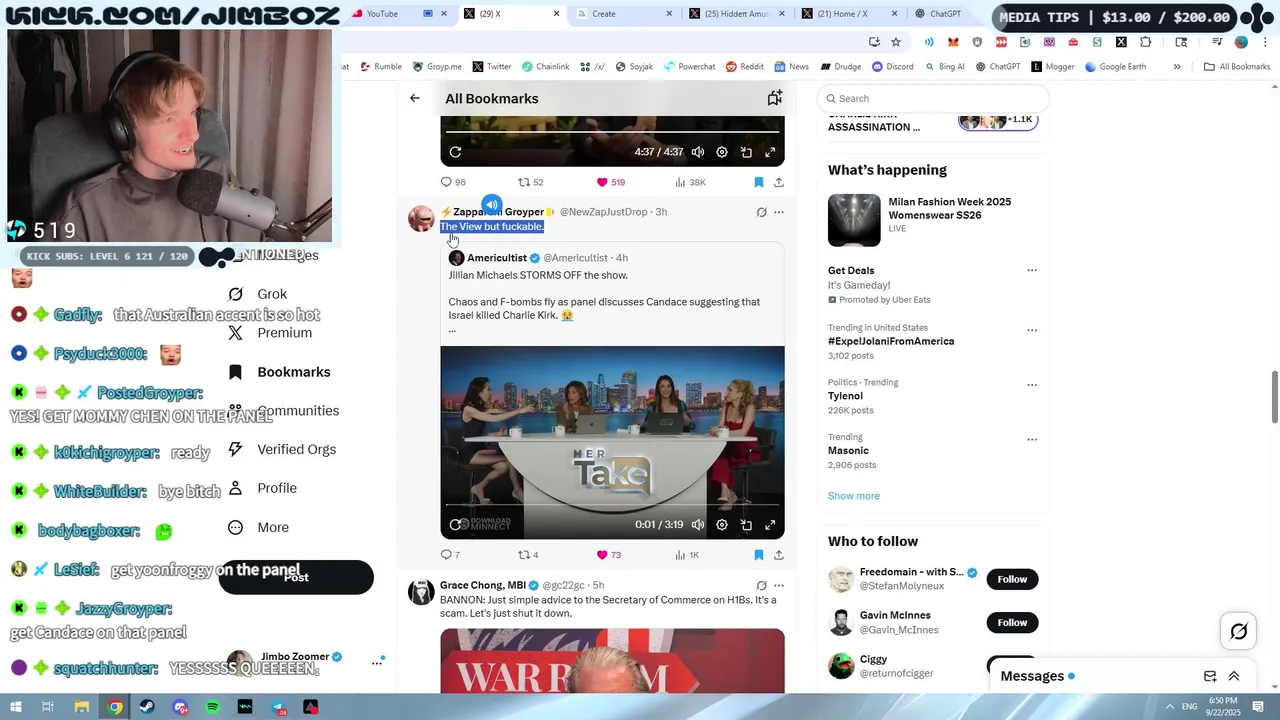The image size is (1280, 720).
Task: Open Americultist quoted post author
Action: tap(497, 258)
